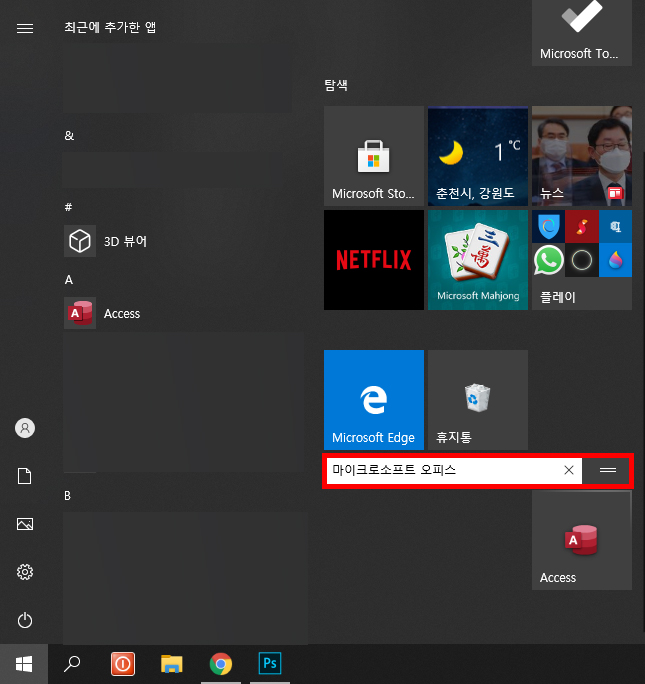The image size is (645, 684).
Task: Open the 플레이 folder tile
Action: pyautogui.click(x=582, y=260)
